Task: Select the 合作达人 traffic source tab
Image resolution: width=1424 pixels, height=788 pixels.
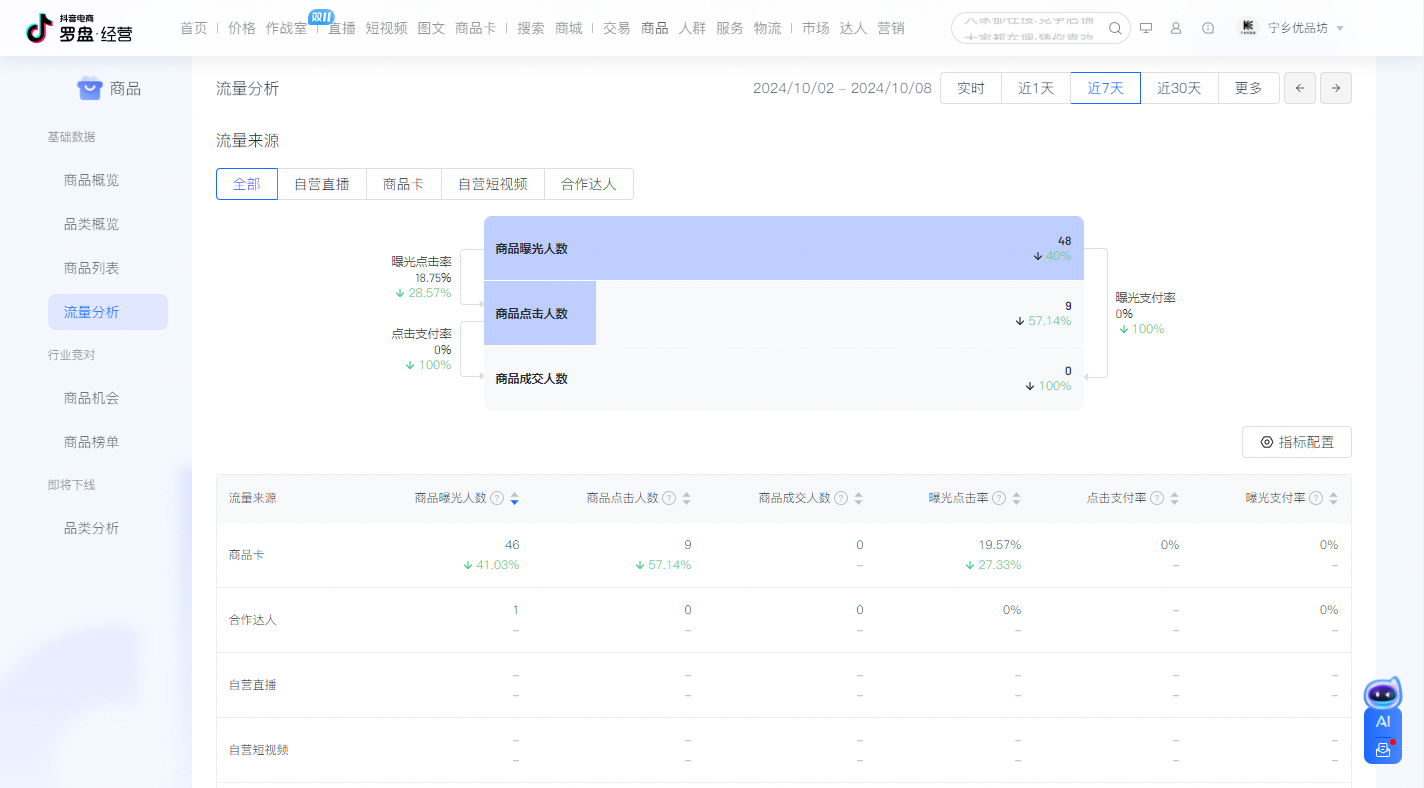Action: (x=589, y=184)
